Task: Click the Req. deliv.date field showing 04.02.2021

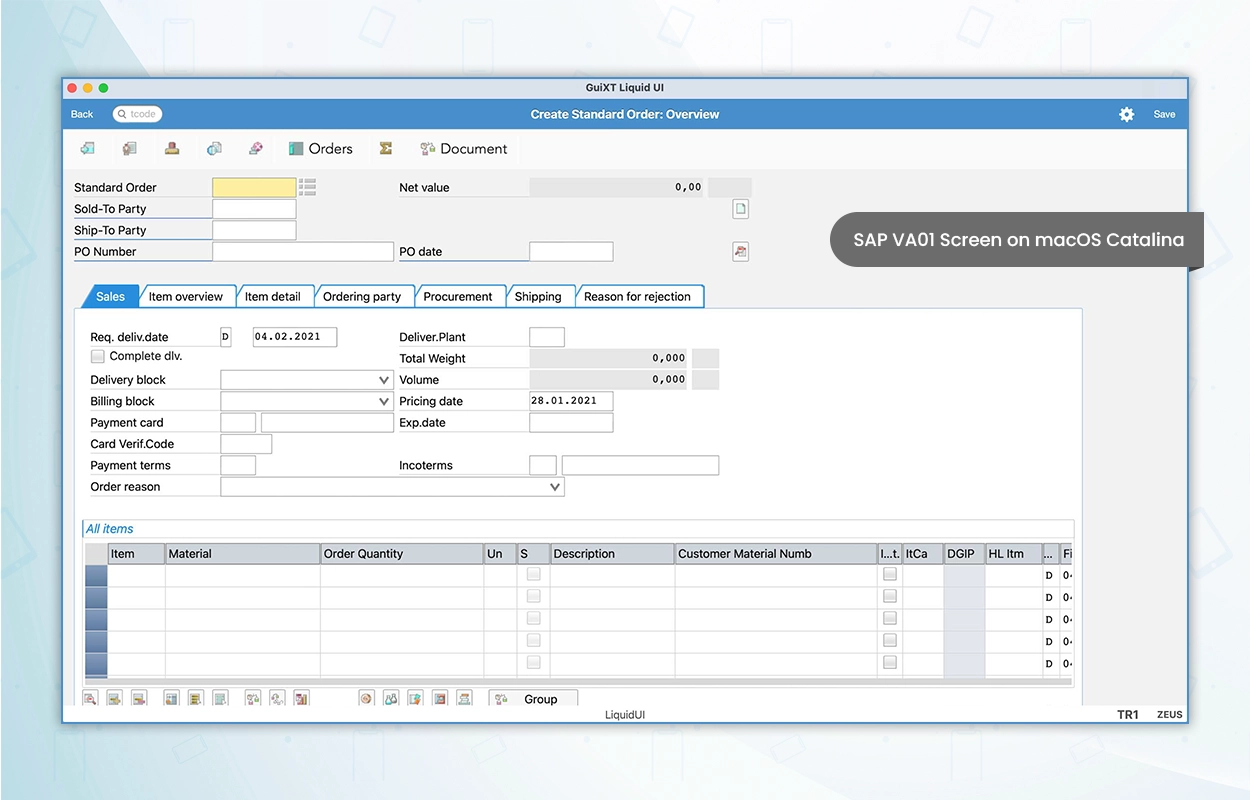Action: click(295, 337)
